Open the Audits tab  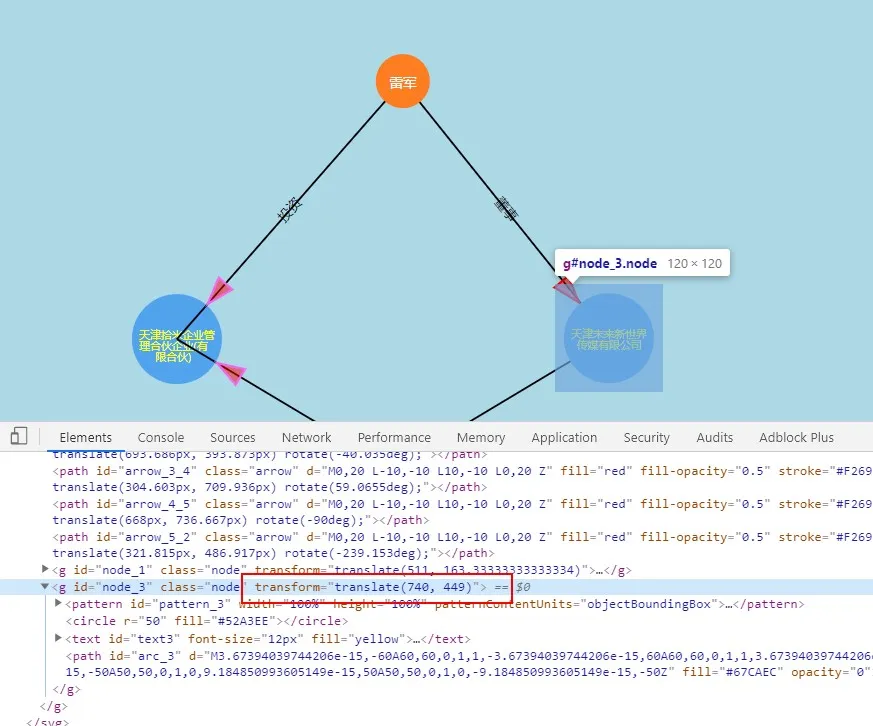coord(715,438)
